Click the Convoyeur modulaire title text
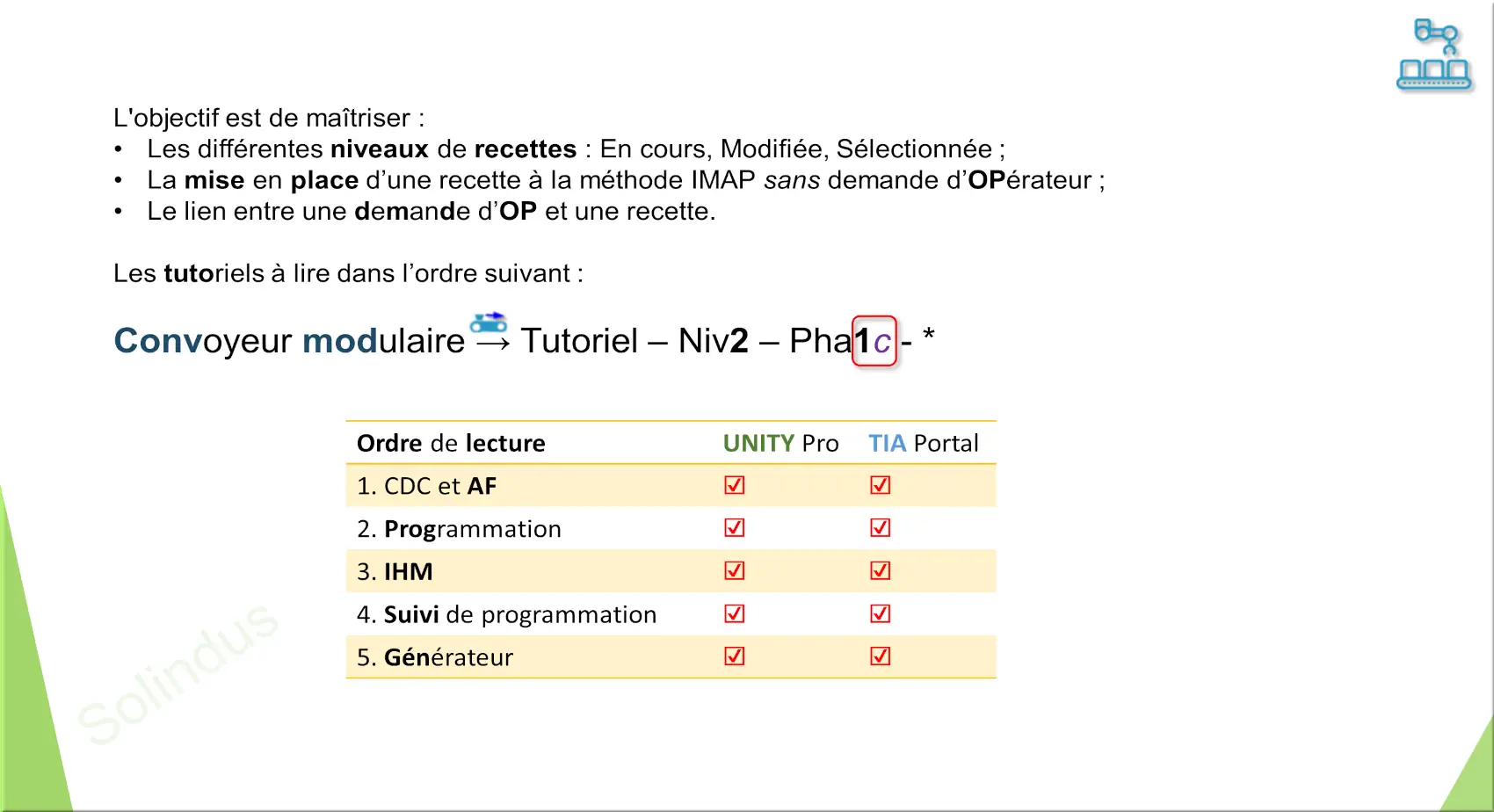 pyautogui.click(x=289, y=341)
